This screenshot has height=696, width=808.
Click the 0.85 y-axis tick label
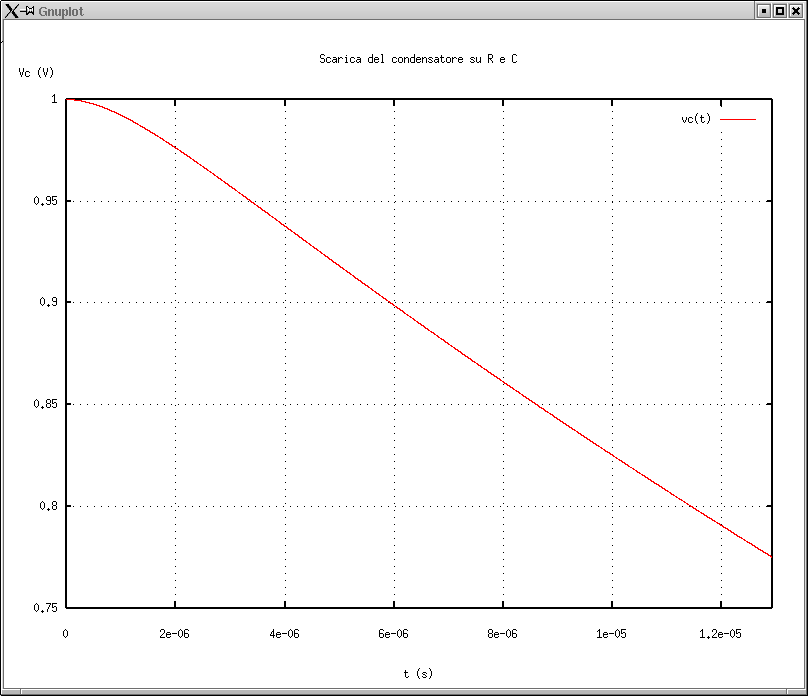pyautogui.click(x=44, y=404)
